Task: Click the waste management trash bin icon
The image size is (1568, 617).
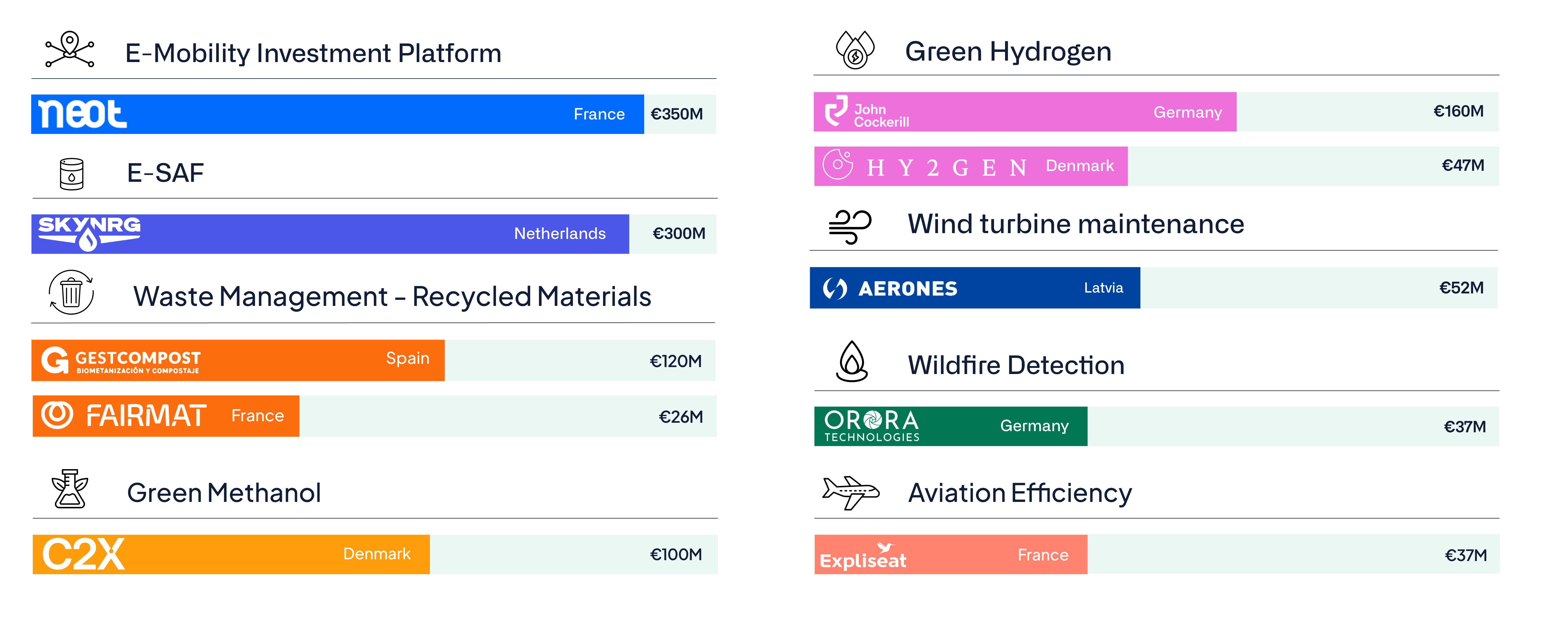Action: click(71, 293)
